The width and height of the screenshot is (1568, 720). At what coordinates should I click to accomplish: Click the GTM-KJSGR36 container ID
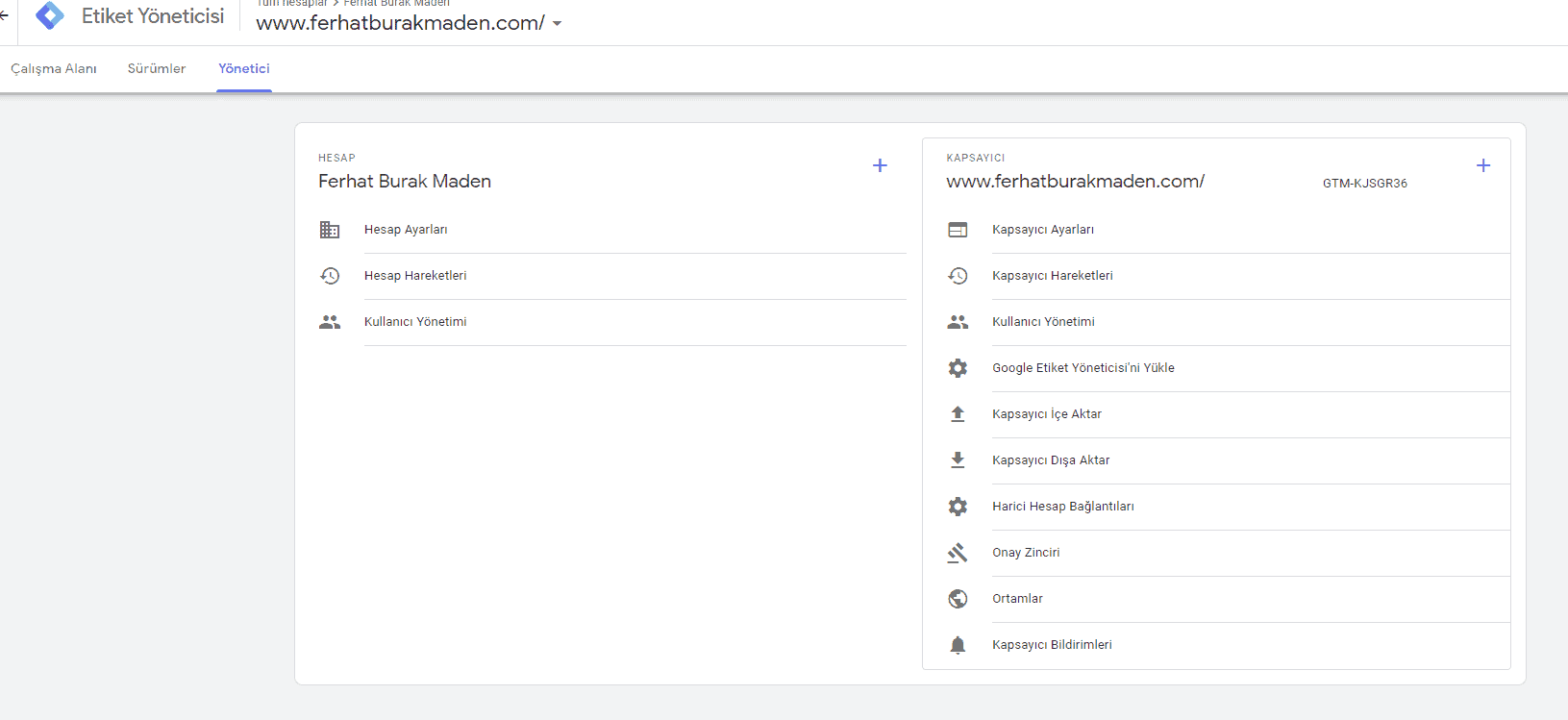(1364, 184)
